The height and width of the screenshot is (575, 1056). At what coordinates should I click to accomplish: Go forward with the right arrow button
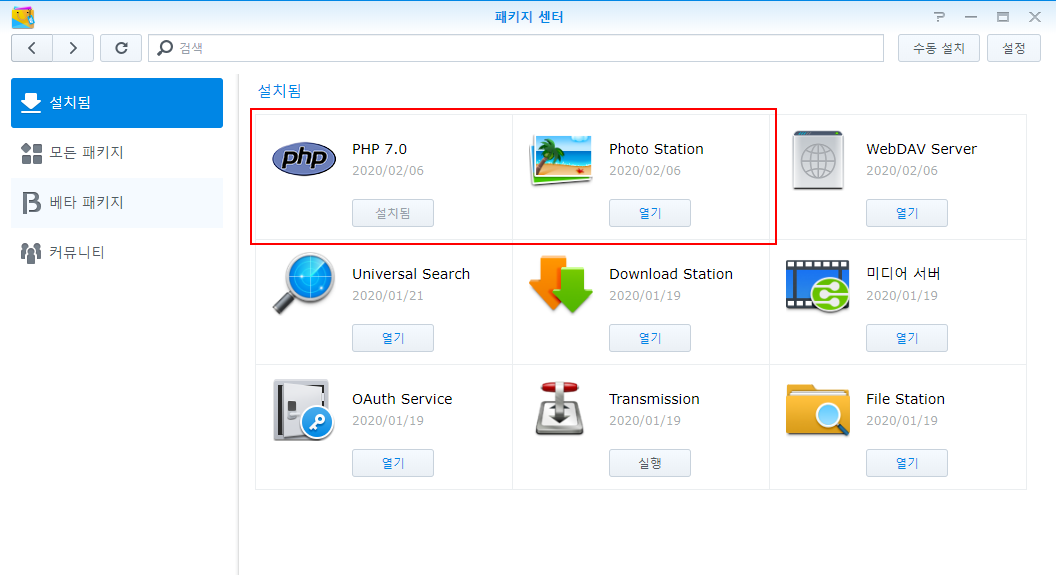point(73,48)
